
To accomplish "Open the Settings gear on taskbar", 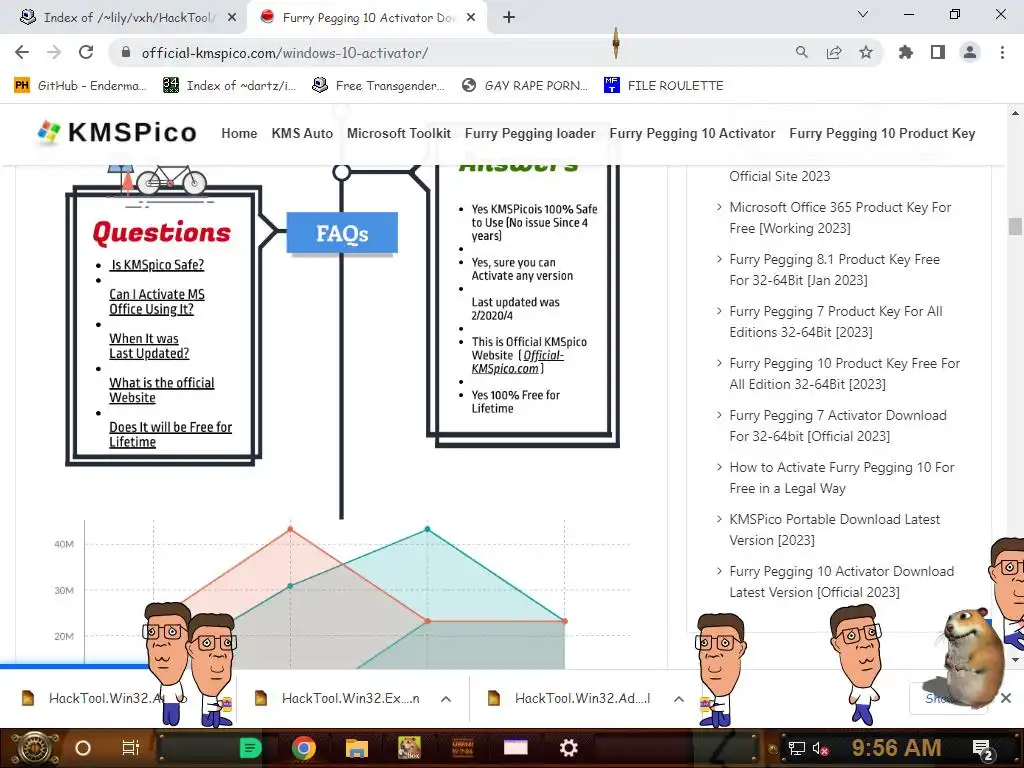I will (569, 748).
